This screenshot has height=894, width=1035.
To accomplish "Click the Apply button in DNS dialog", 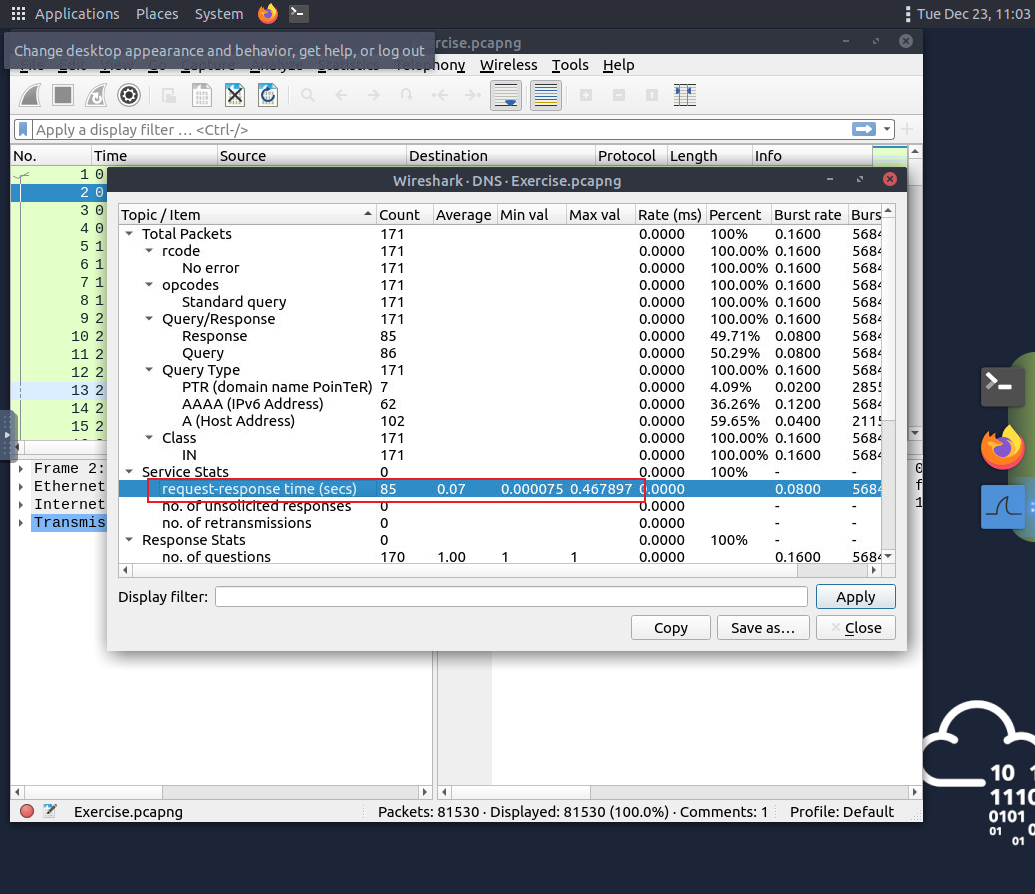I will coord(855,597).
